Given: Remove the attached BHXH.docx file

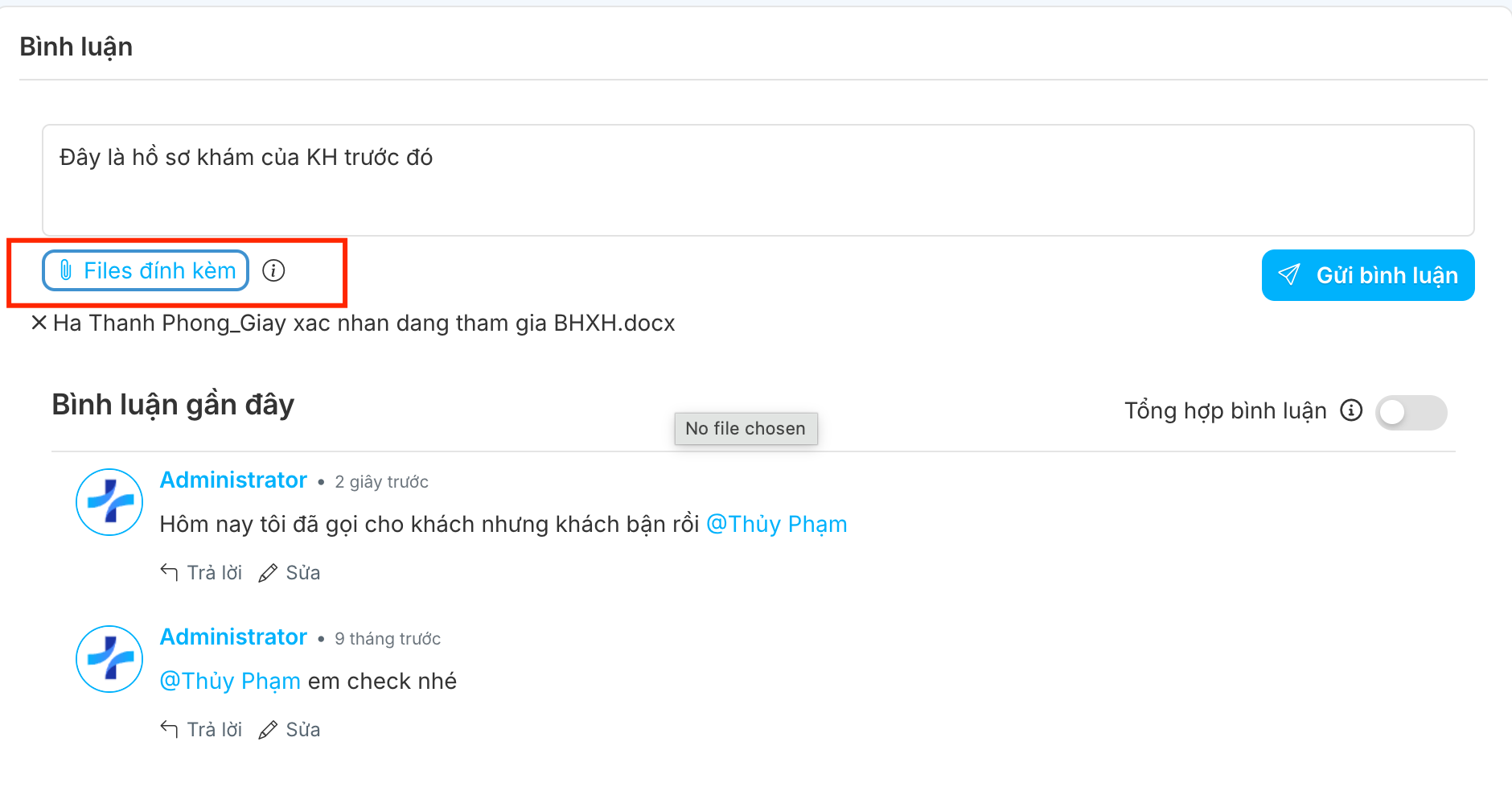Looking at the screenshot, I should point(38,323).
